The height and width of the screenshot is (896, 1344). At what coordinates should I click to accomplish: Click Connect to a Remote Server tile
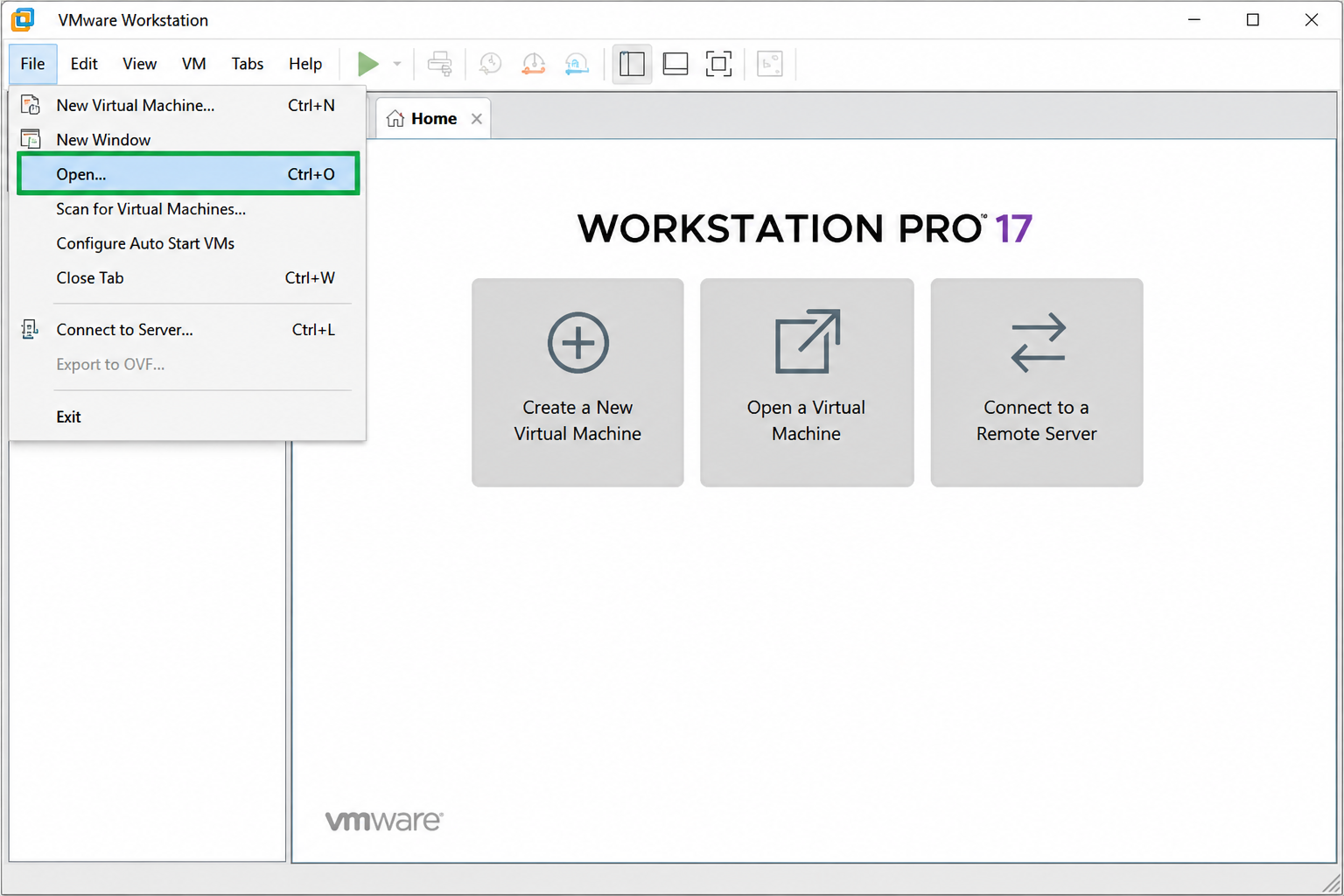tap(1037, 382)
